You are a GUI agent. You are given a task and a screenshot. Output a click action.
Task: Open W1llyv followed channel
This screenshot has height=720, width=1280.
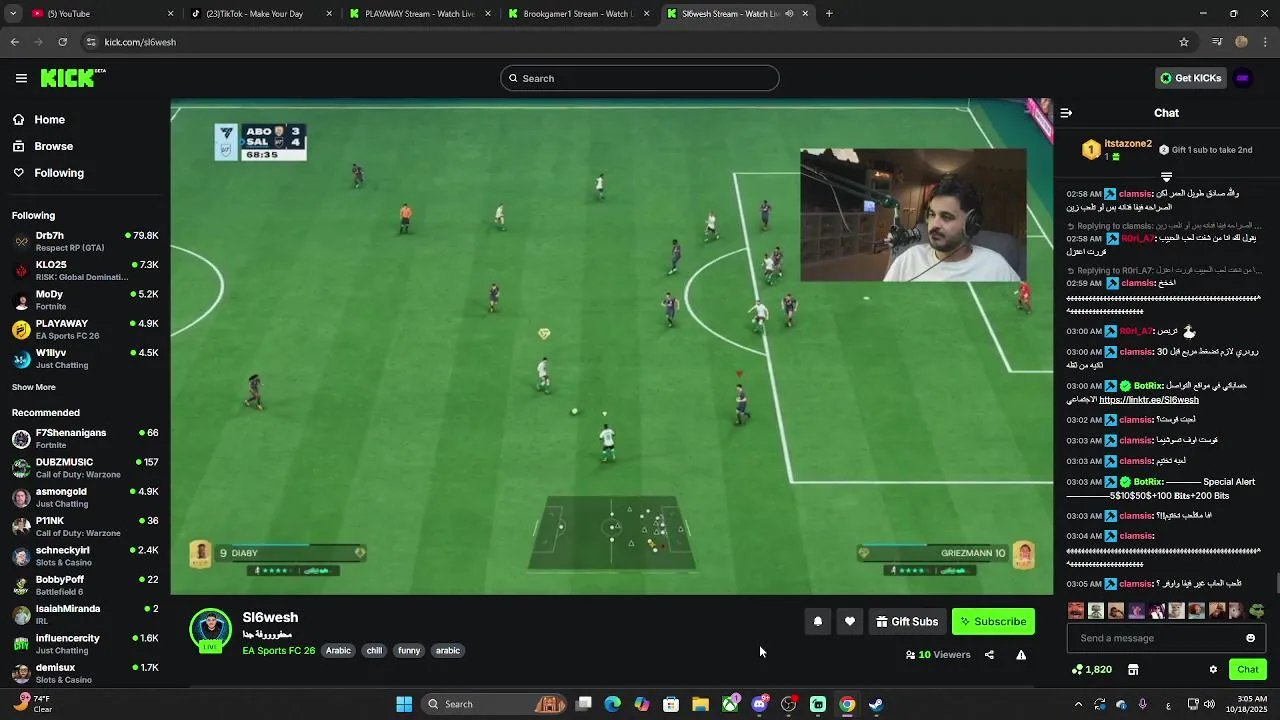point(85,358)
